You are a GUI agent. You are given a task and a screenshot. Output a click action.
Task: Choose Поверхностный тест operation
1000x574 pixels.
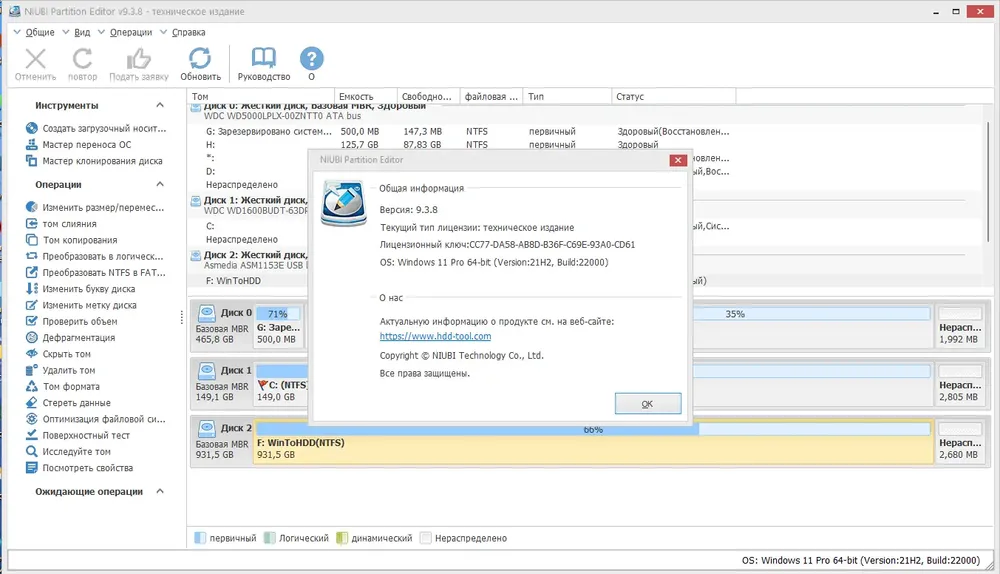(x=78, y=435)
